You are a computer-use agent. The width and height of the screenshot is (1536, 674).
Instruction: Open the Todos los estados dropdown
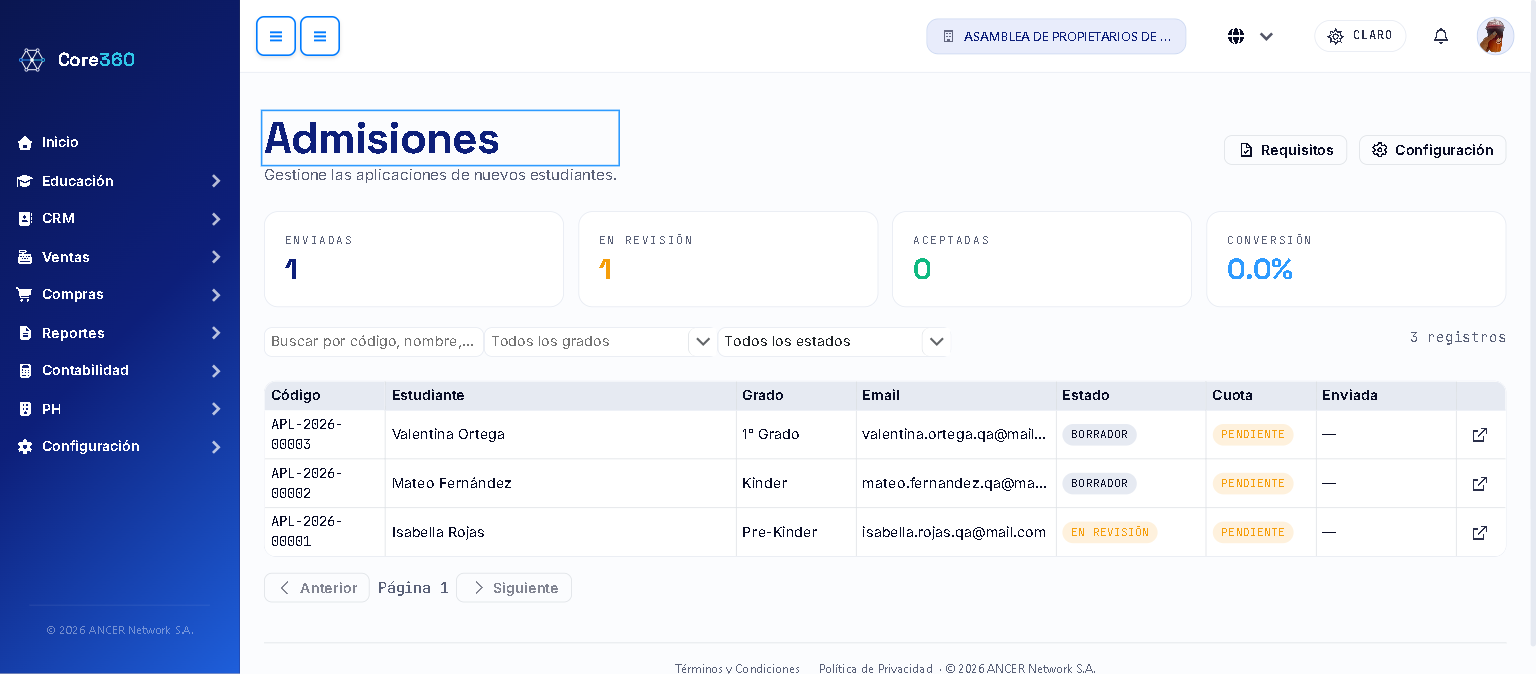(x=834, y=341)
